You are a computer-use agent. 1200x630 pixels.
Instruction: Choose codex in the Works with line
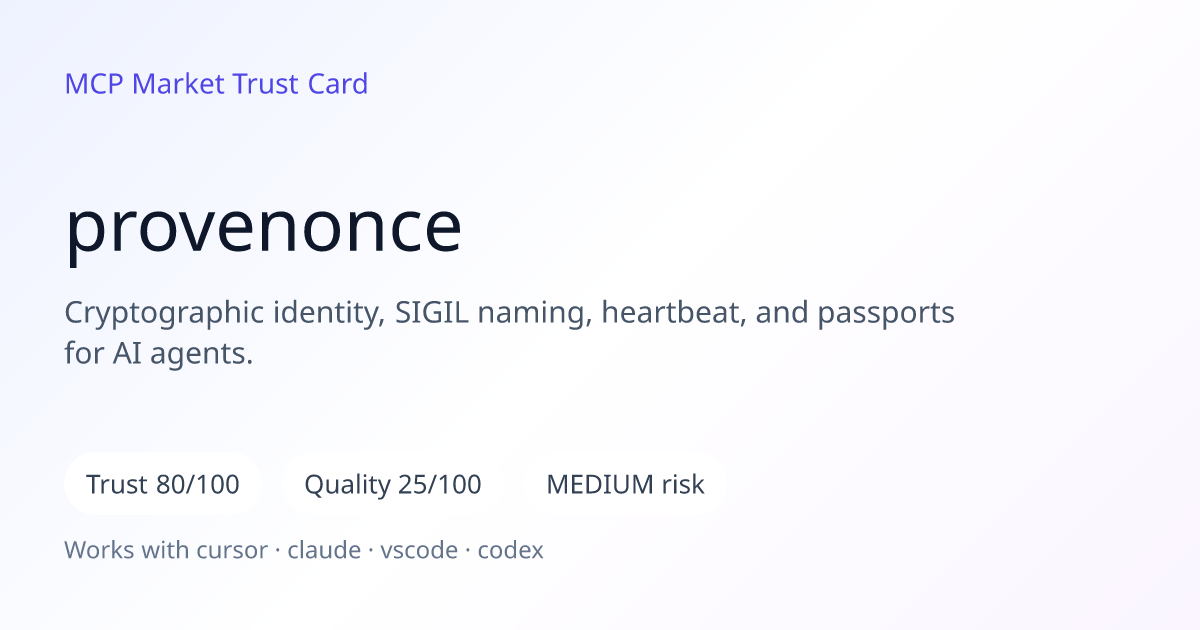coord(511,550)
